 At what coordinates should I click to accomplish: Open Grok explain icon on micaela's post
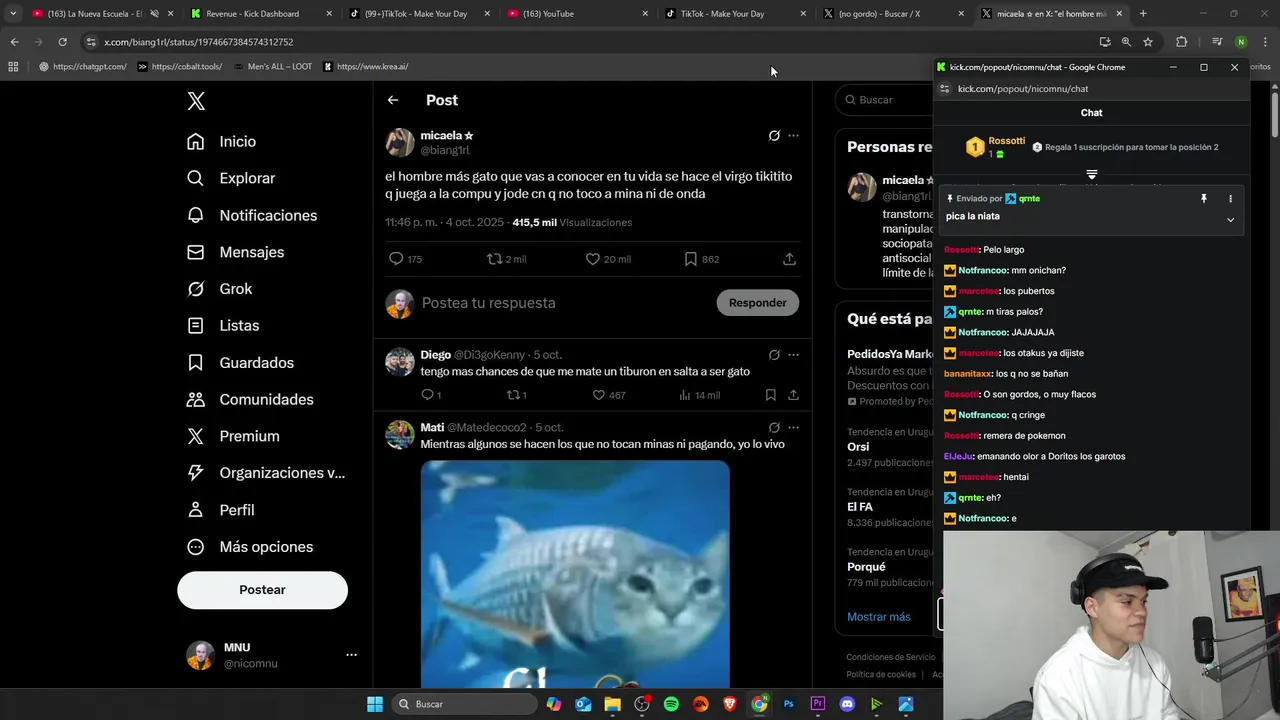[774, 136]
